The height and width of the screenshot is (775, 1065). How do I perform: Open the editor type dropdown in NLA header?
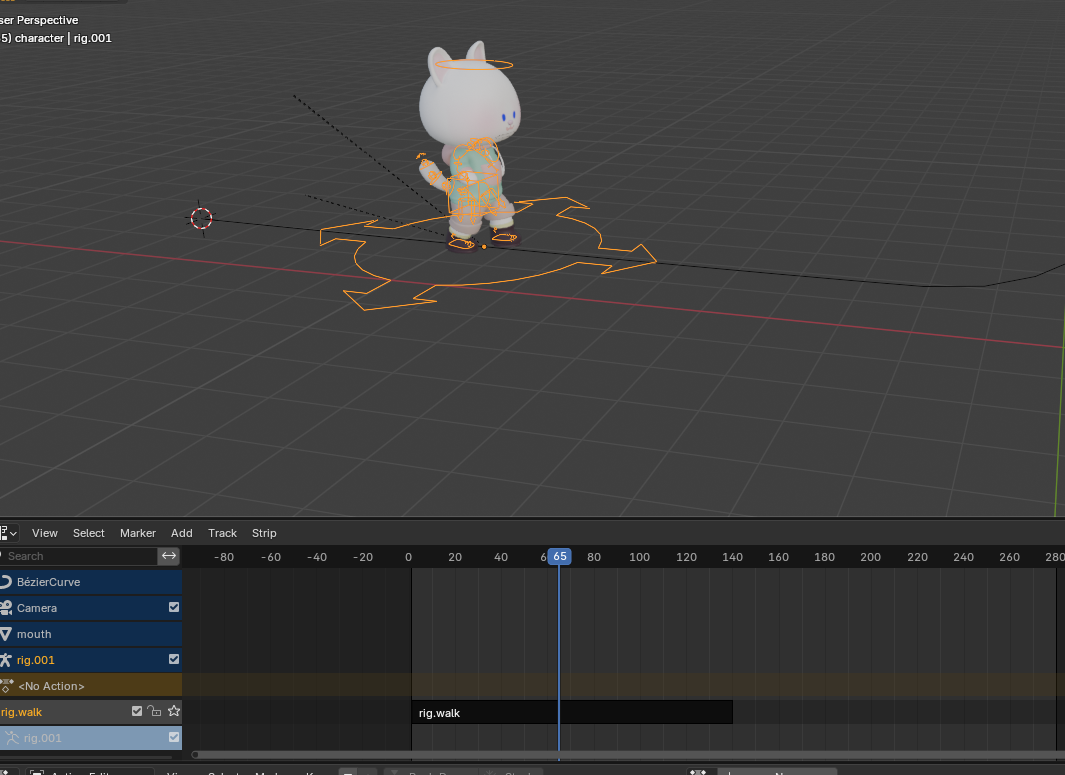[8, 533]
